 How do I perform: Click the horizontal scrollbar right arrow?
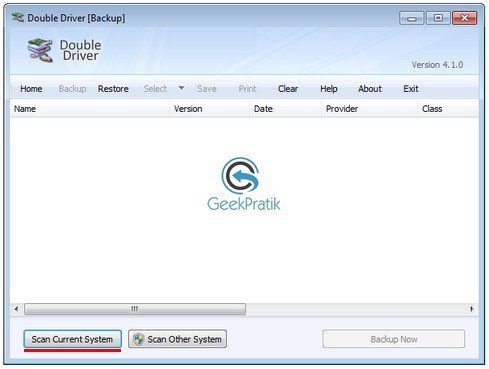click(x=472, y=309)
